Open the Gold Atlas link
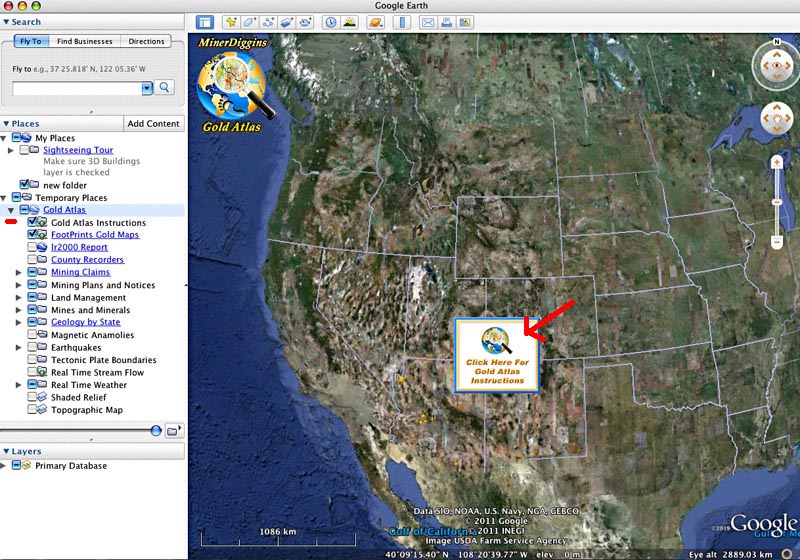 pos(64,210)
